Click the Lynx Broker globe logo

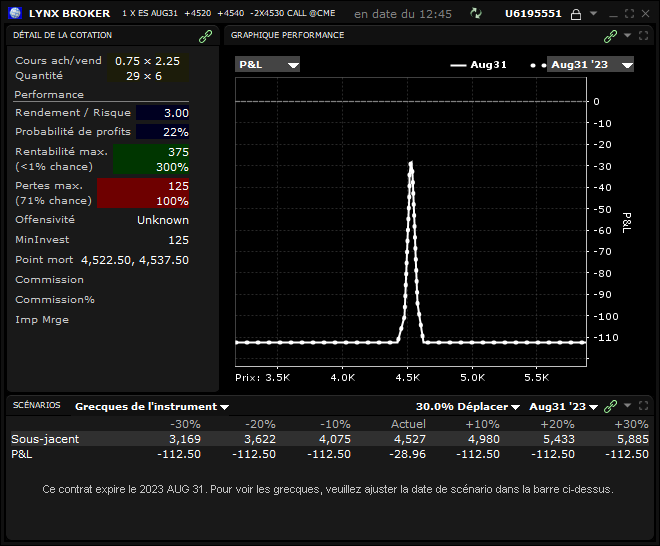[14, 13]
